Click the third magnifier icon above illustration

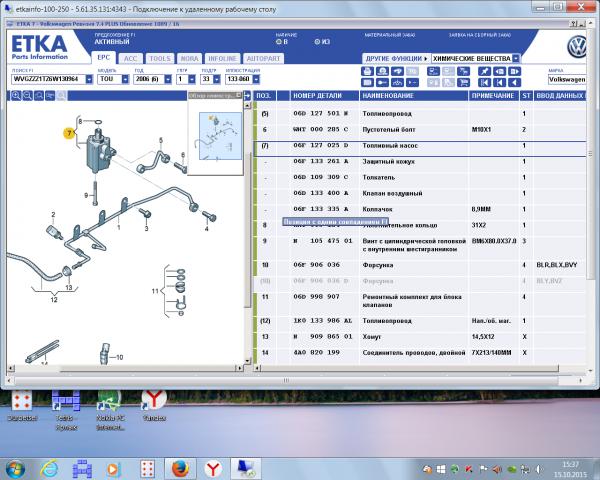[39, 96]
